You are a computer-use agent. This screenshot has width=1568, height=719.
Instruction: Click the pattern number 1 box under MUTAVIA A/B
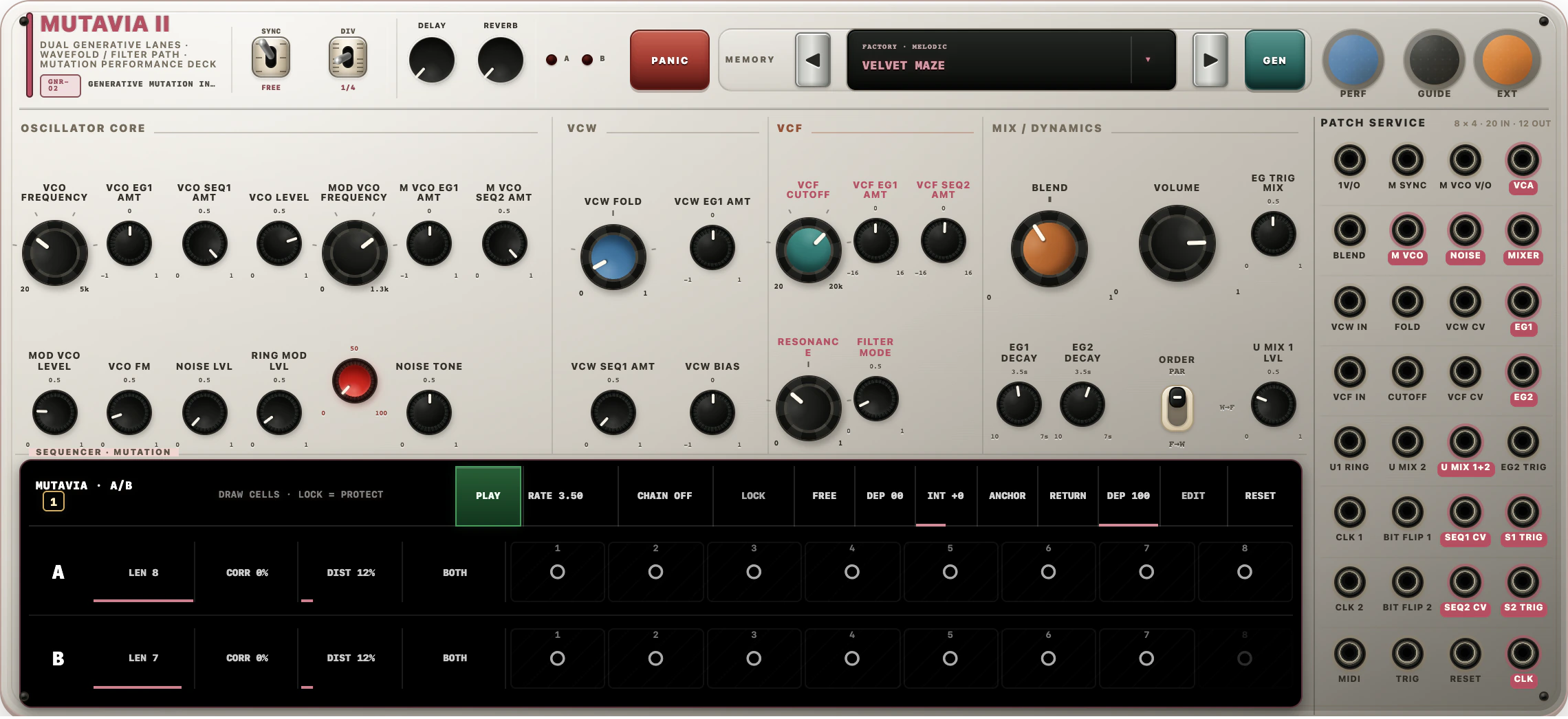(x=54, y=502)
